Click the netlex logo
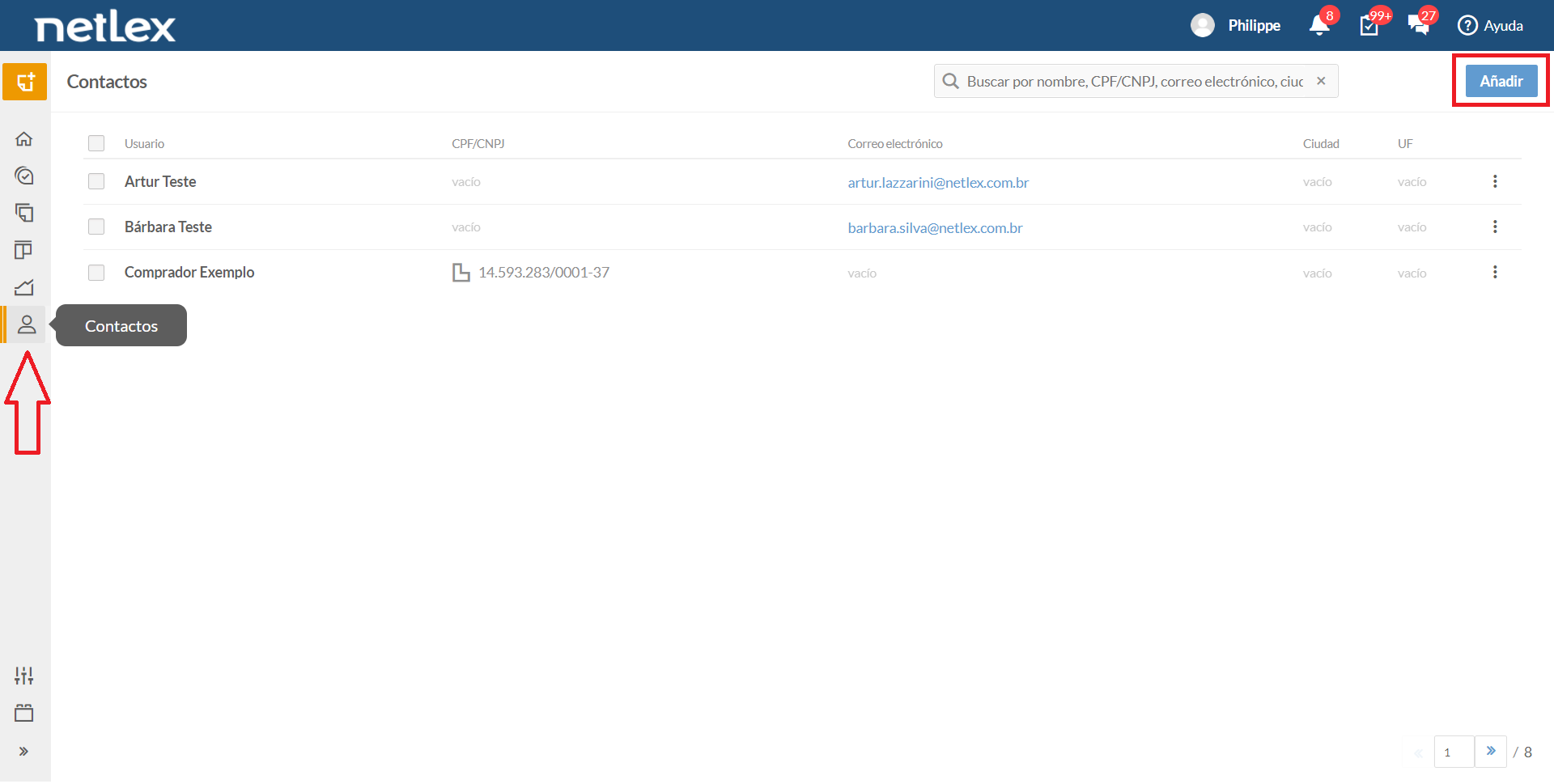1554x784 pixels. point(105,26)
